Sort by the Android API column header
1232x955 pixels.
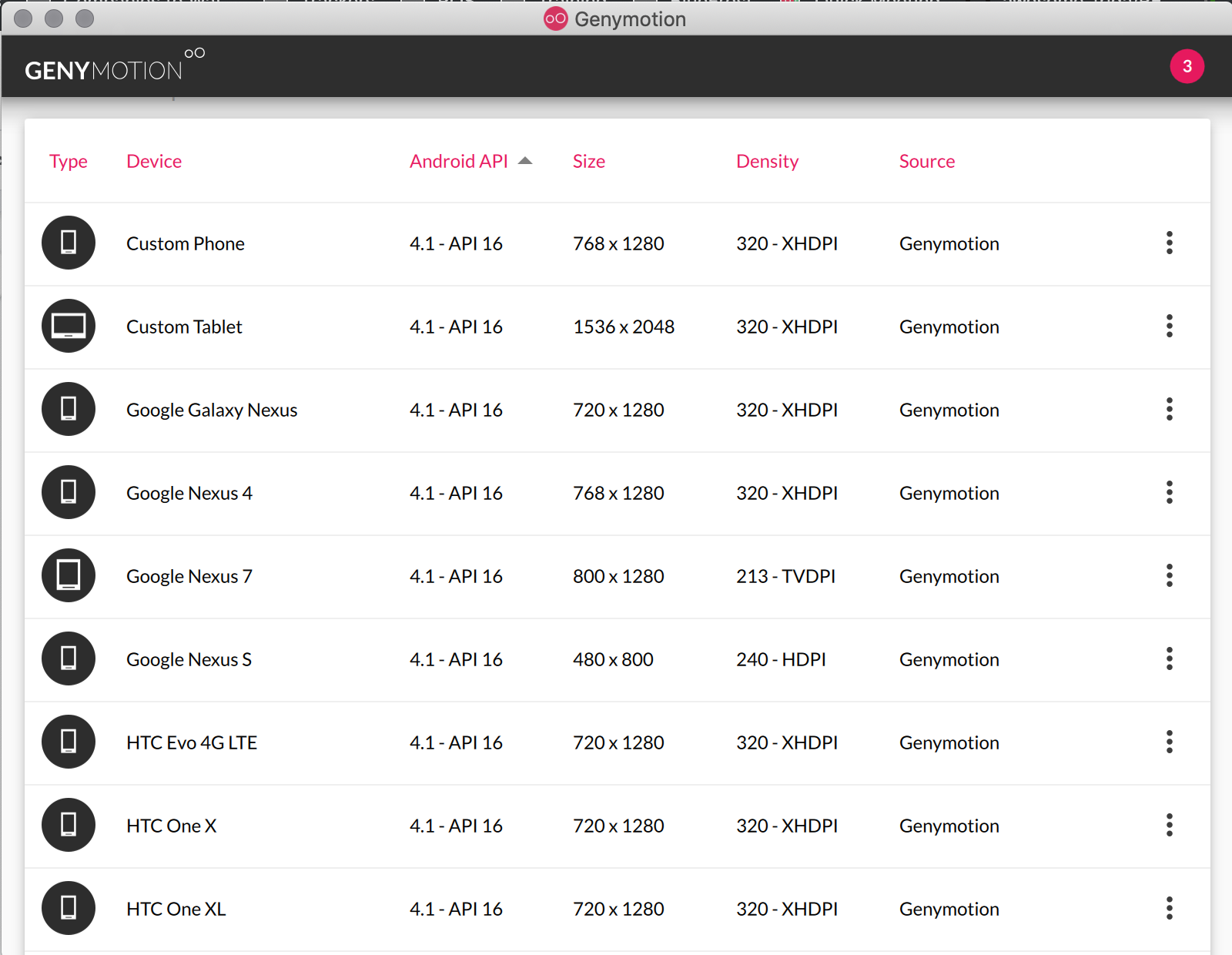459,161
